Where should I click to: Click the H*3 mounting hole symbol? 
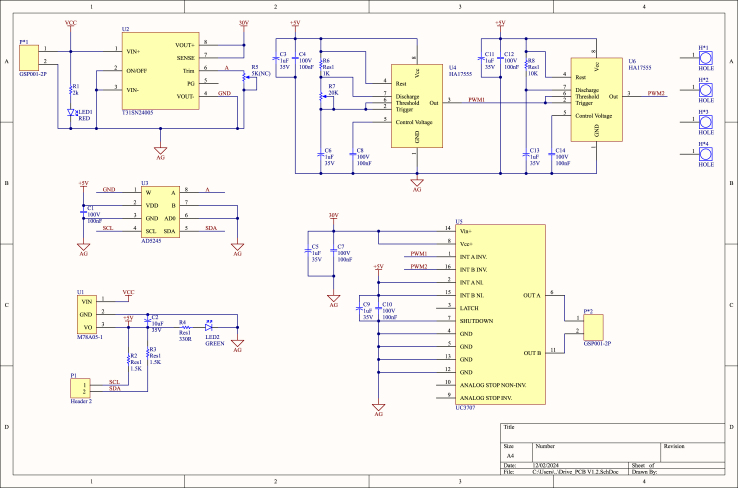click(x=706, y=122)
